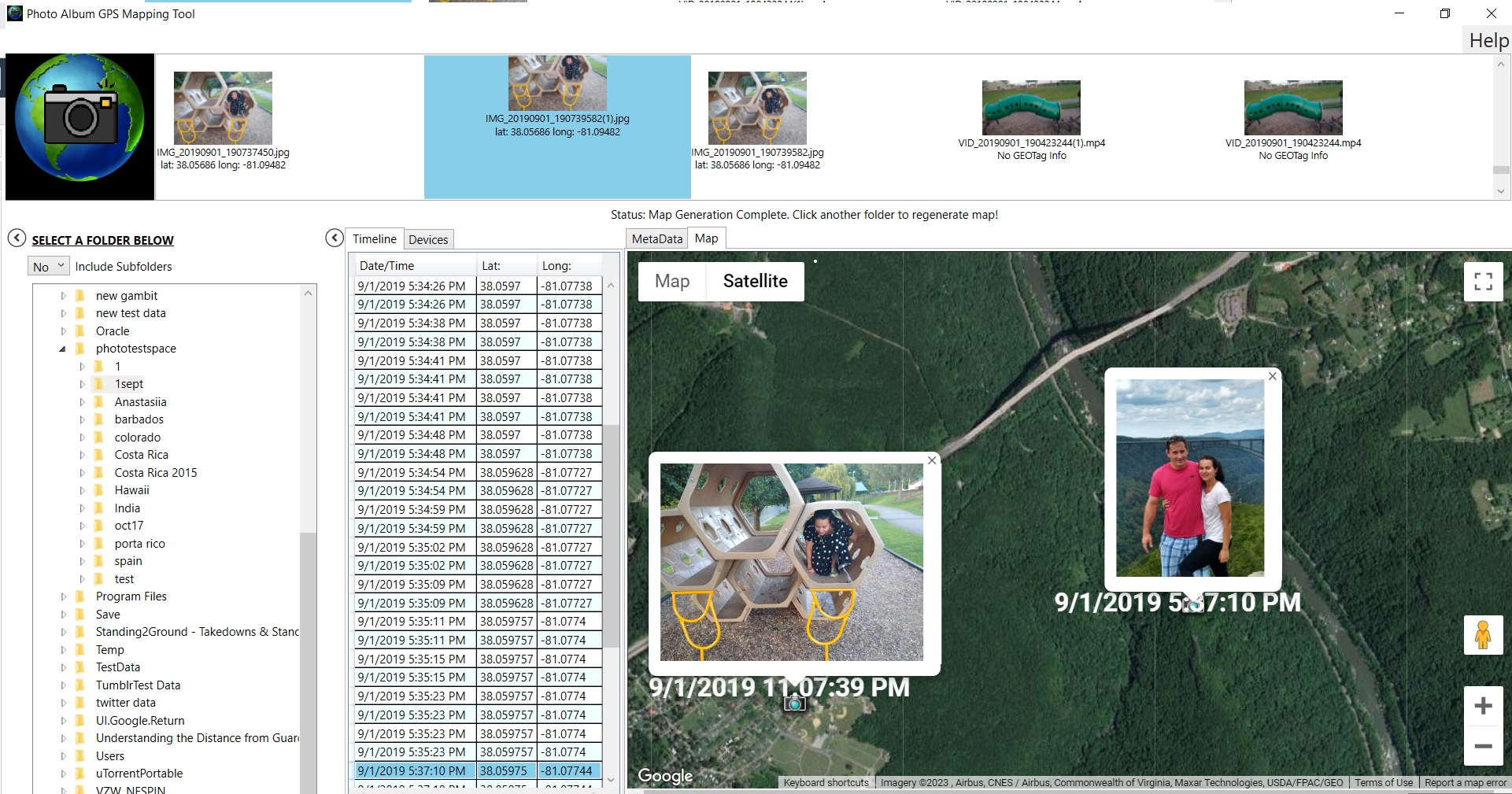Select the 9/1/2019 5:37:10 PM timeline row
1512x794 pixels.
coord(479,771)
